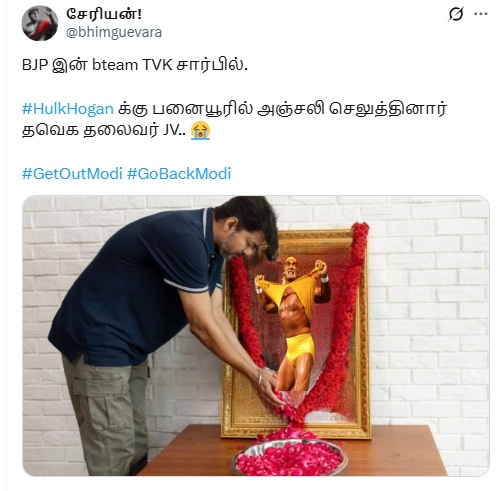Open the #GoBackModi hashtag

tap(179, 174)
